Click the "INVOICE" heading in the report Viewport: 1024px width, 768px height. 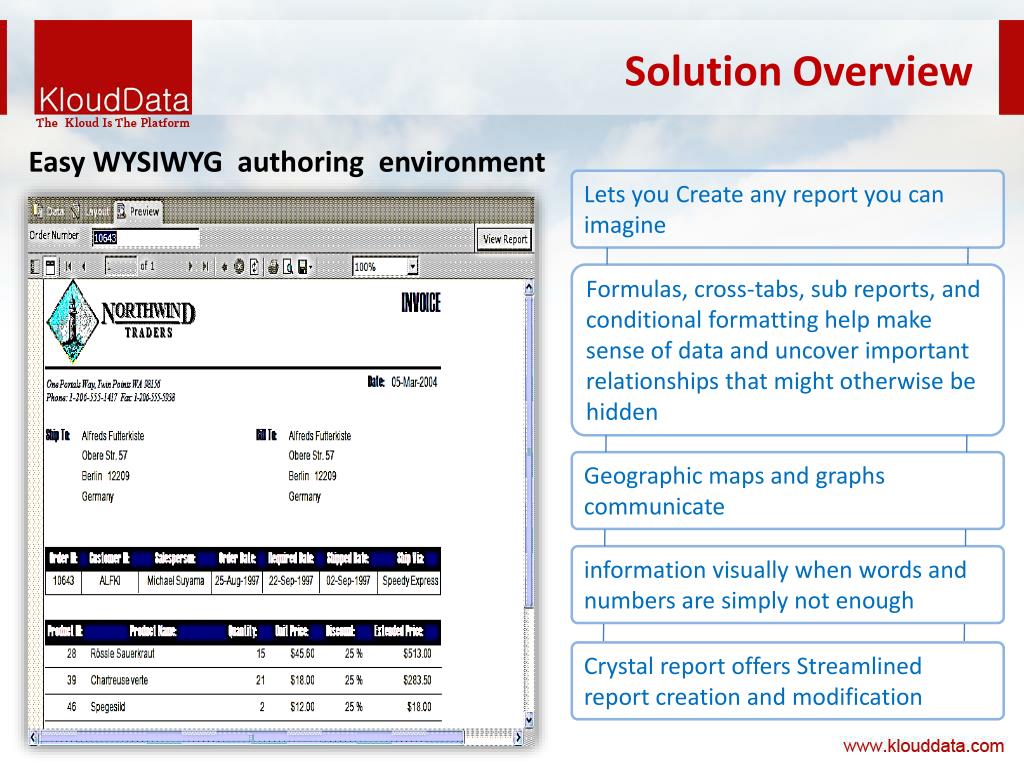coord(421,303)
